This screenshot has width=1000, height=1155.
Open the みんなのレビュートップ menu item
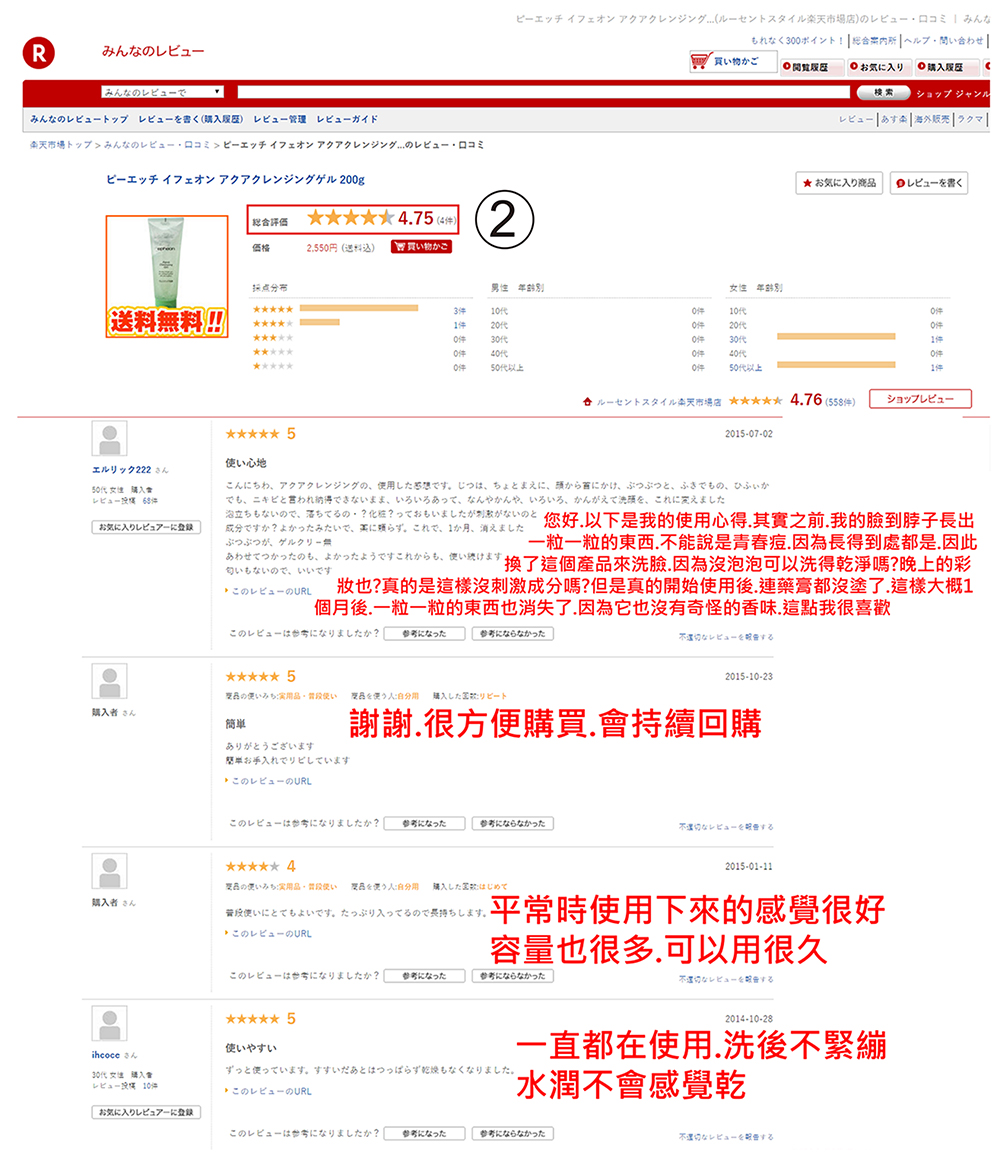[x=79, y=119]
